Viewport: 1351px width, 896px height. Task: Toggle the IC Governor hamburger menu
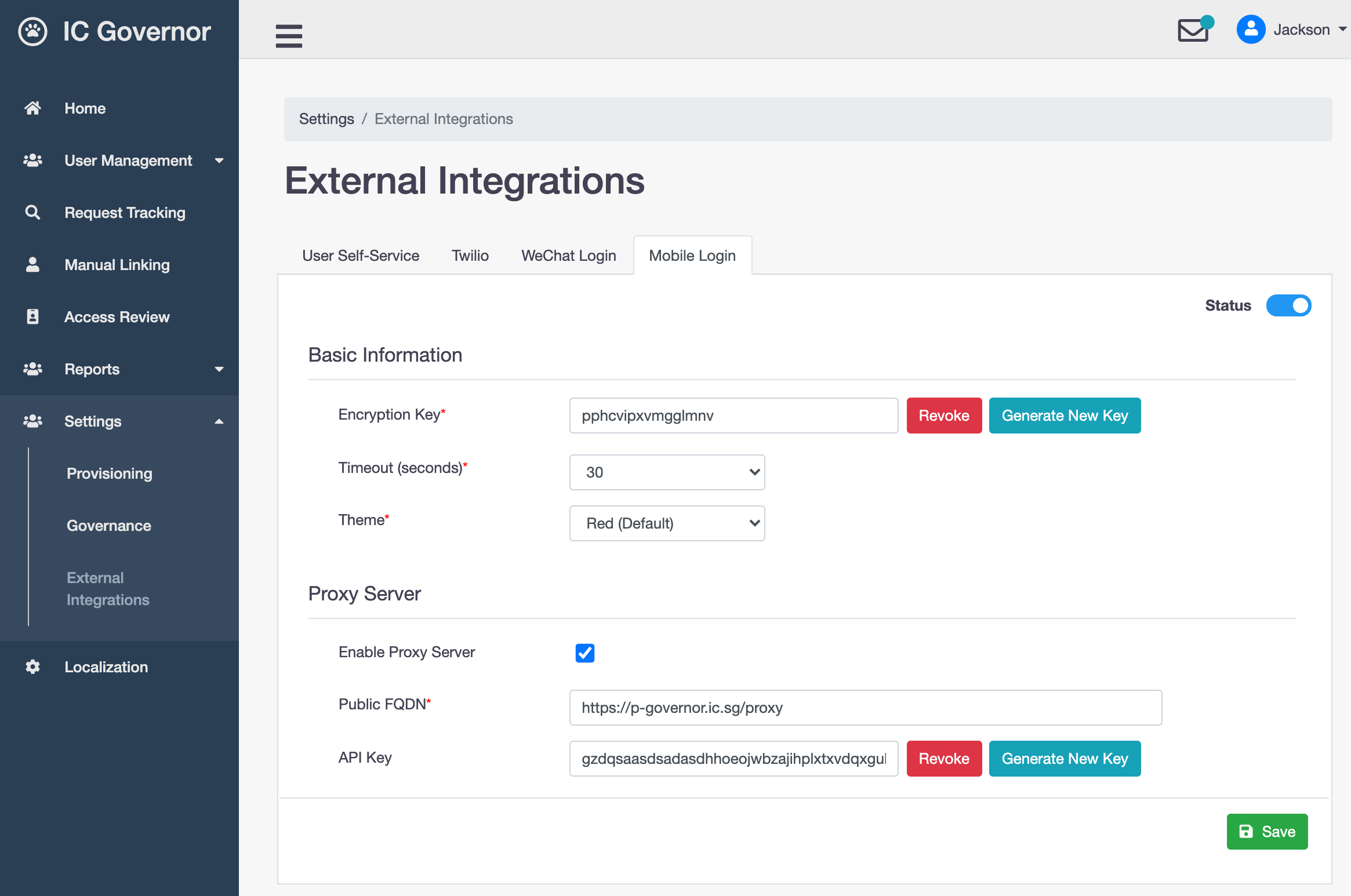click(289, 34)
